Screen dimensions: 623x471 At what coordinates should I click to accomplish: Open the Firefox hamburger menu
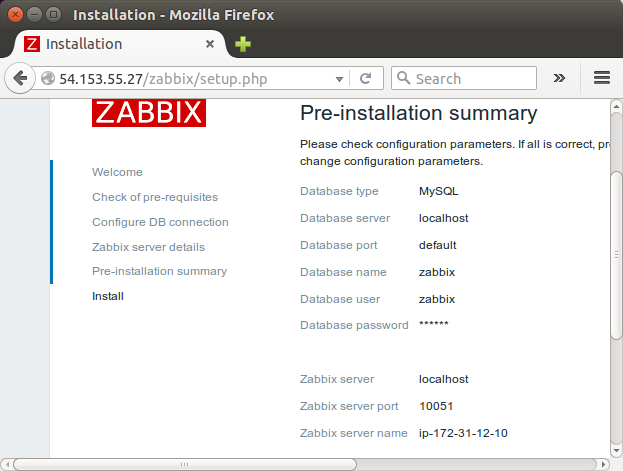click(602, 78)
